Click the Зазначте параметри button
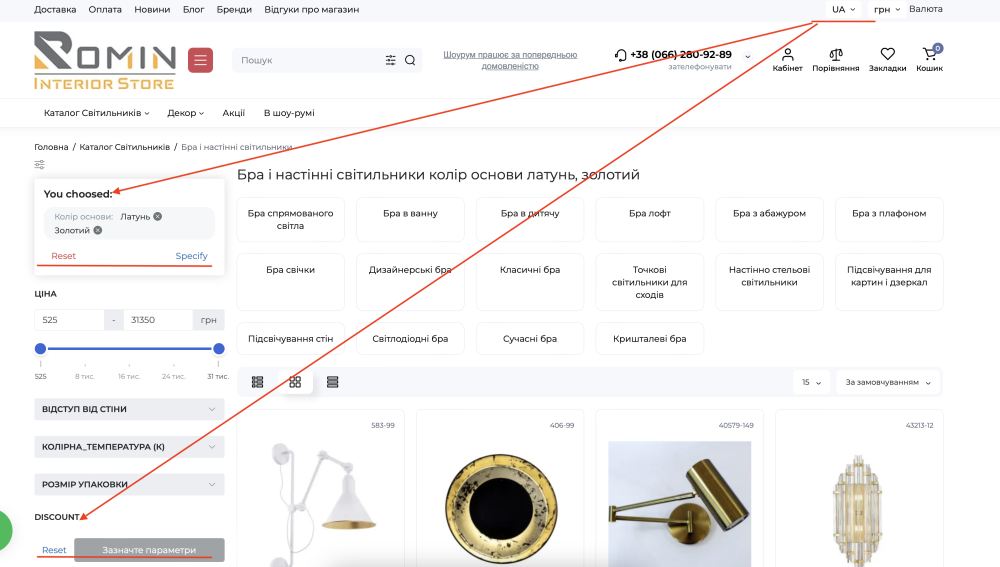Image resolution: width=1000 pixels, height=567 pixels. (x=149, y=550)
